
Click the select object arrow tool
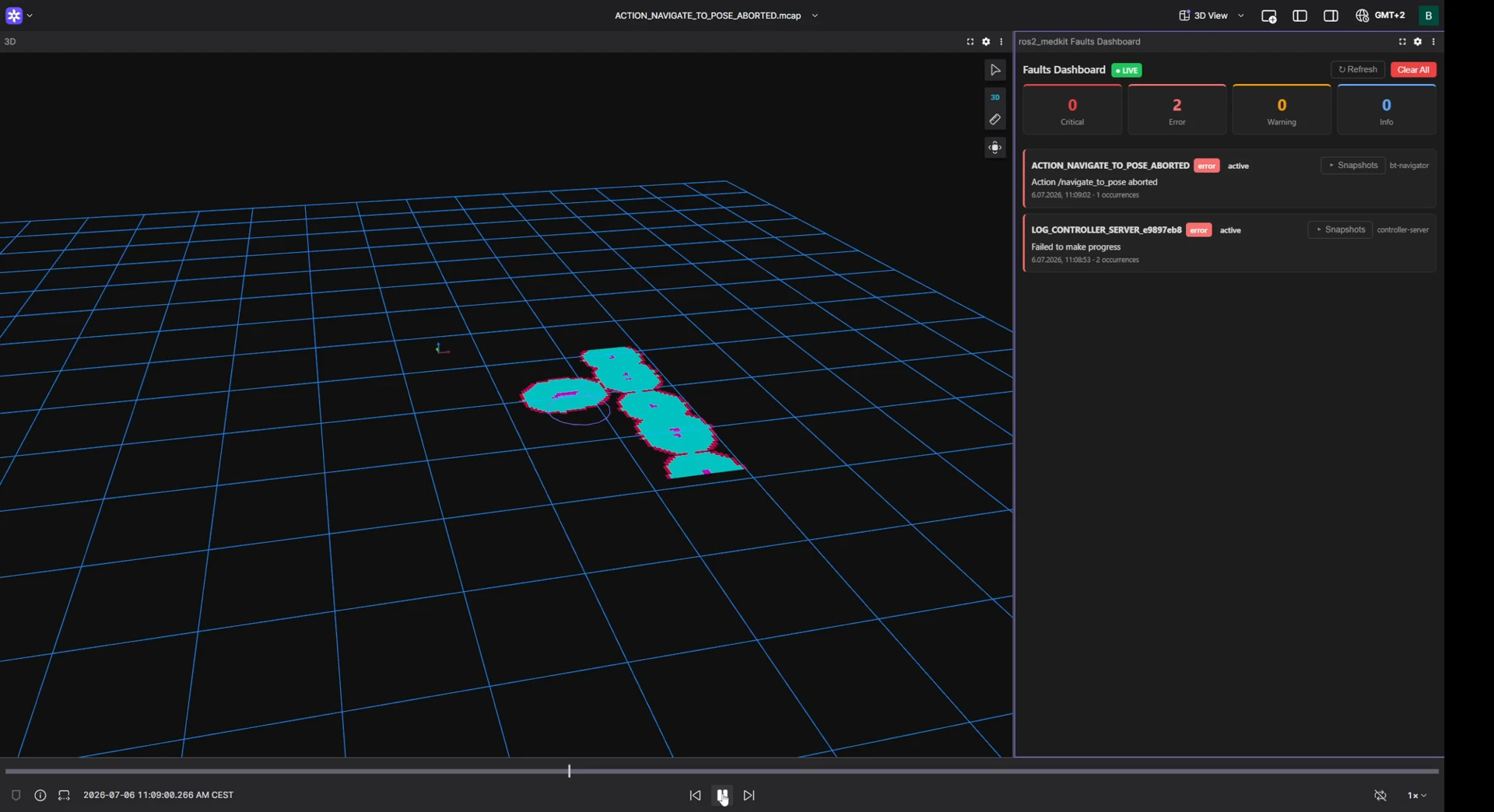coord(994,70)
